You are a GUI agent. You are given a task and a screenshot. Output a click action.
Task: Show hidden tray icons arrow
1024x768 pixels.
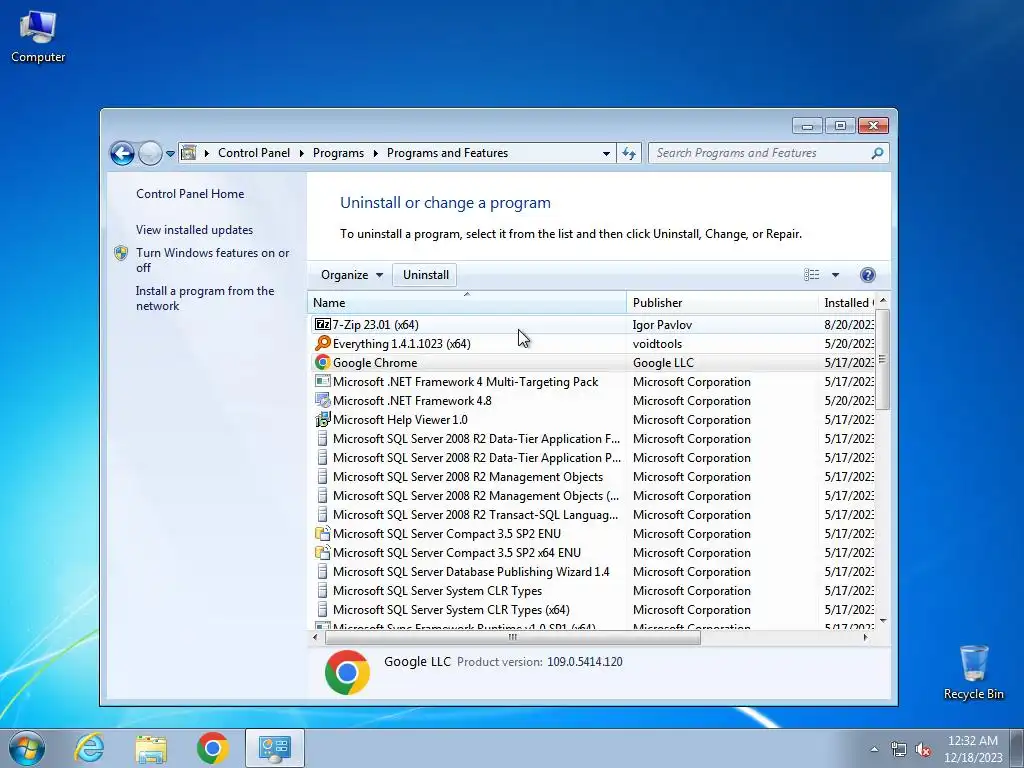click(x=874, y=749)
